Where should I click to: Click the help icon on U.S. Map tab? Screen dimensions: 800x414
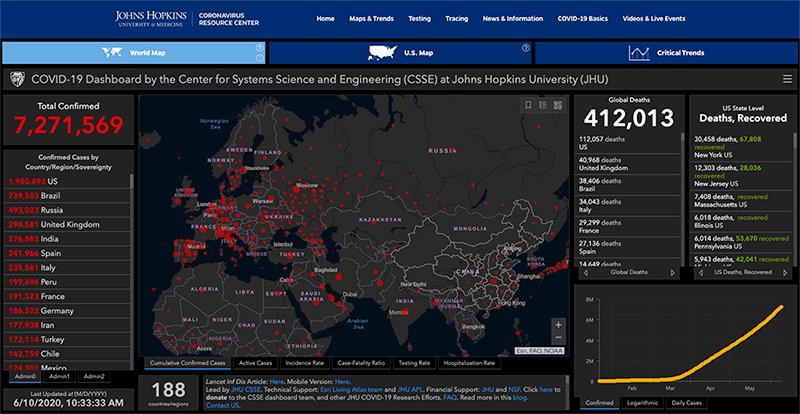tap(525, 47)
